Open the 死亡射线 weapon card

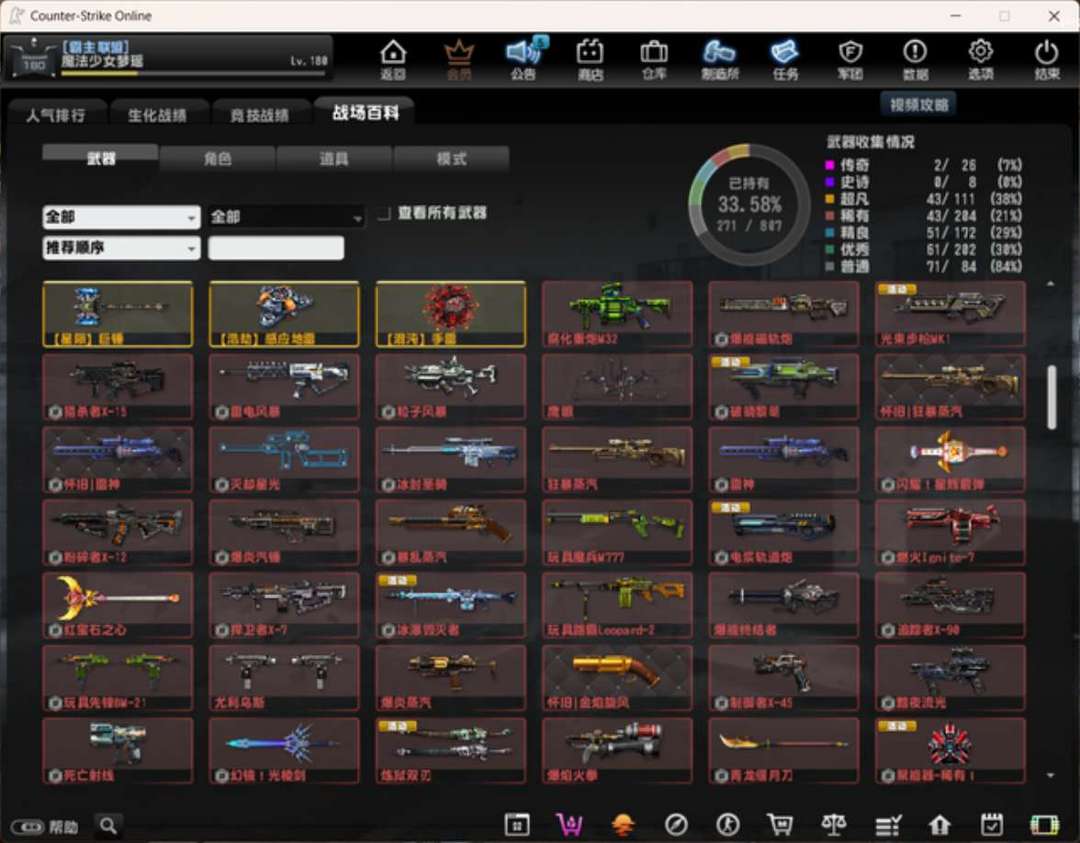click(118, 751)
